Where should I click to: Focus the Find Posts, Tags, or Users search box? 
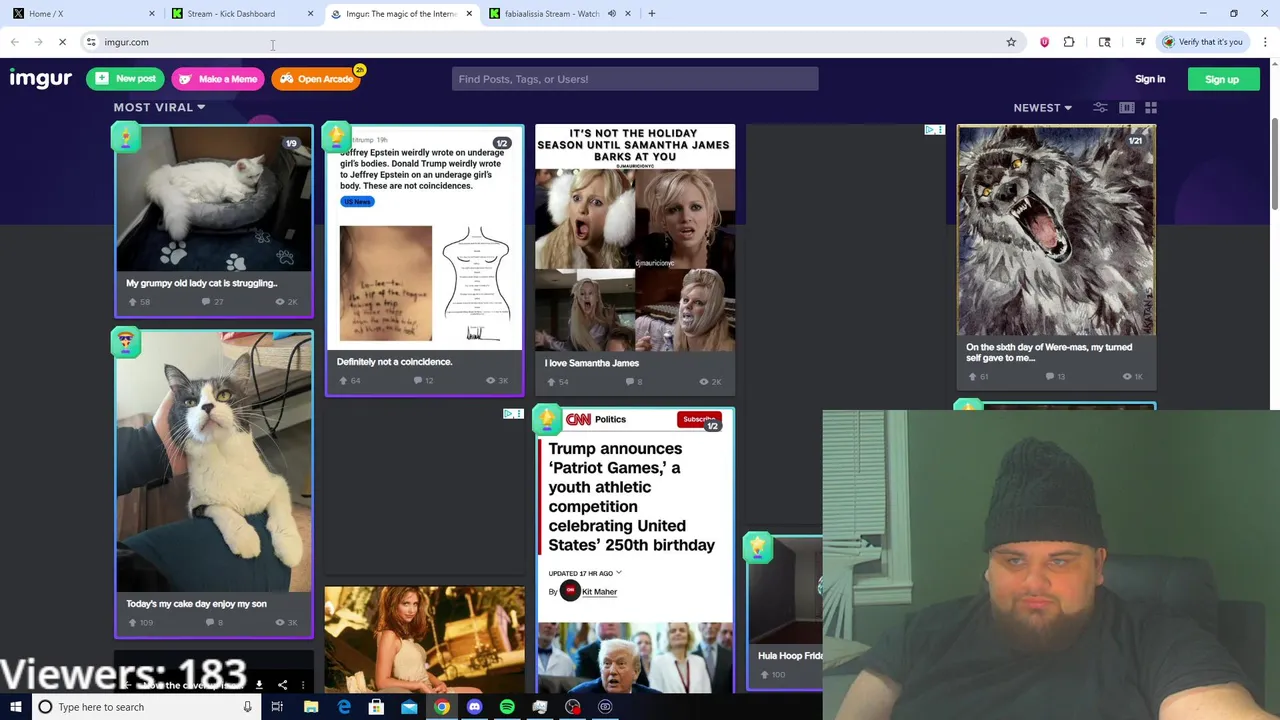click(x=635, y=79)
